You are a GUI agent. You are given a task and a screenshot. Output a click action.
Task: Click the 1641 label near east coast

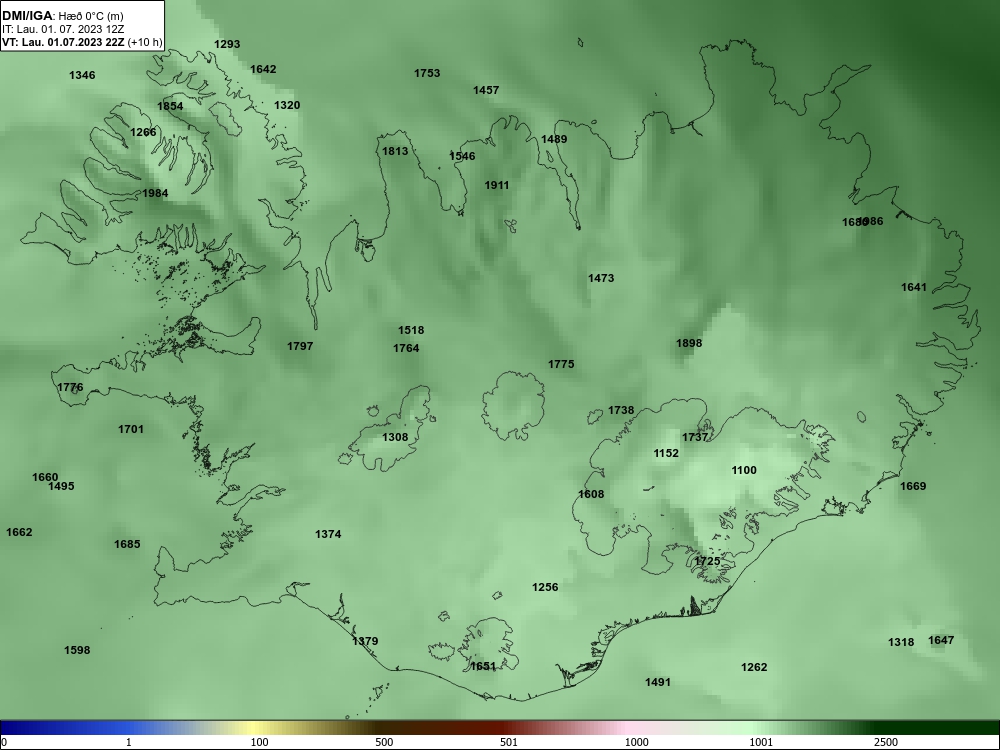tap(914, 287)
